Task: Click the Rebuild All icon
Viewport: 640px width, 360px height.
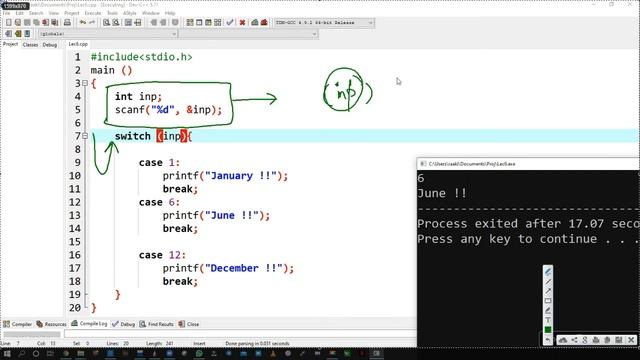Action: click(x=218, y=22)
